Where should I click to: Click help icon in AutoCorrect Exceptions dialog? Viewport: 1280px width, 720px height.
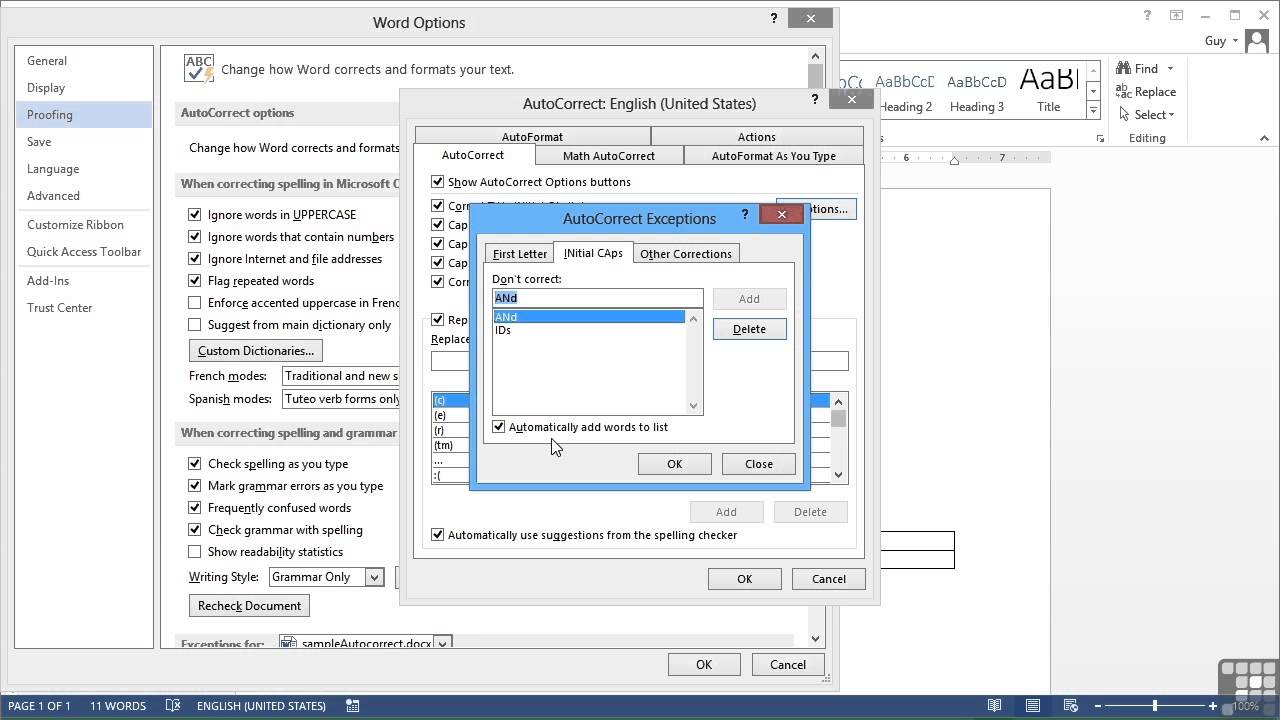(x=744, y=214)
